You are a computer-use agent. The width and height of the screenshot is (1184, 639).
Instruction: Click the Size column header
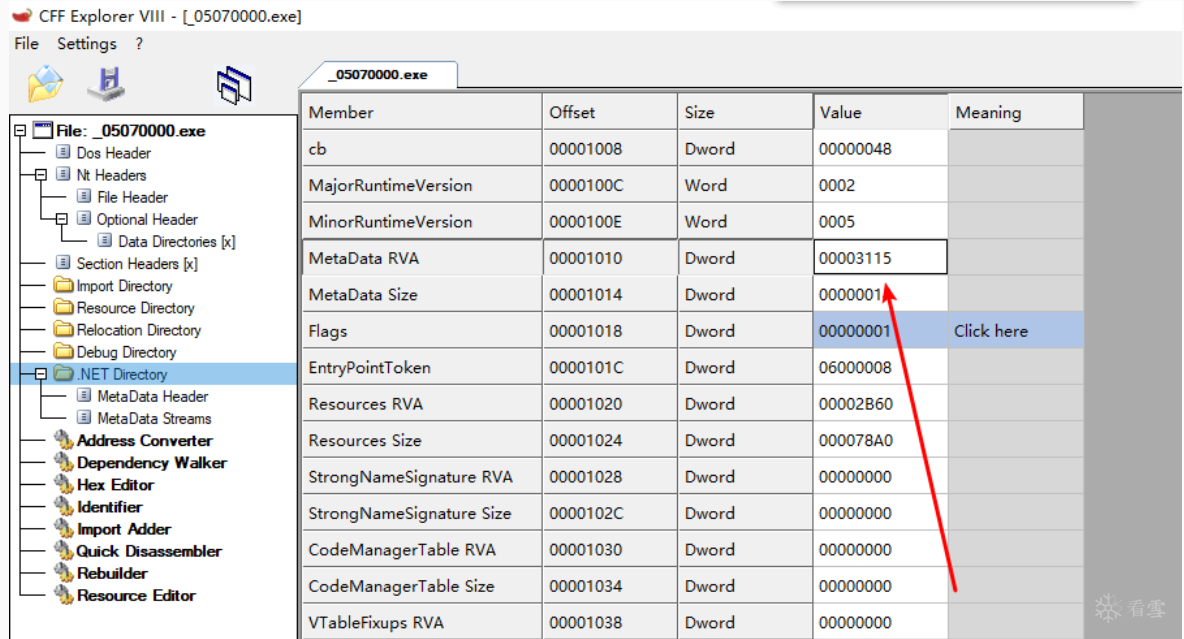(745, 112)
